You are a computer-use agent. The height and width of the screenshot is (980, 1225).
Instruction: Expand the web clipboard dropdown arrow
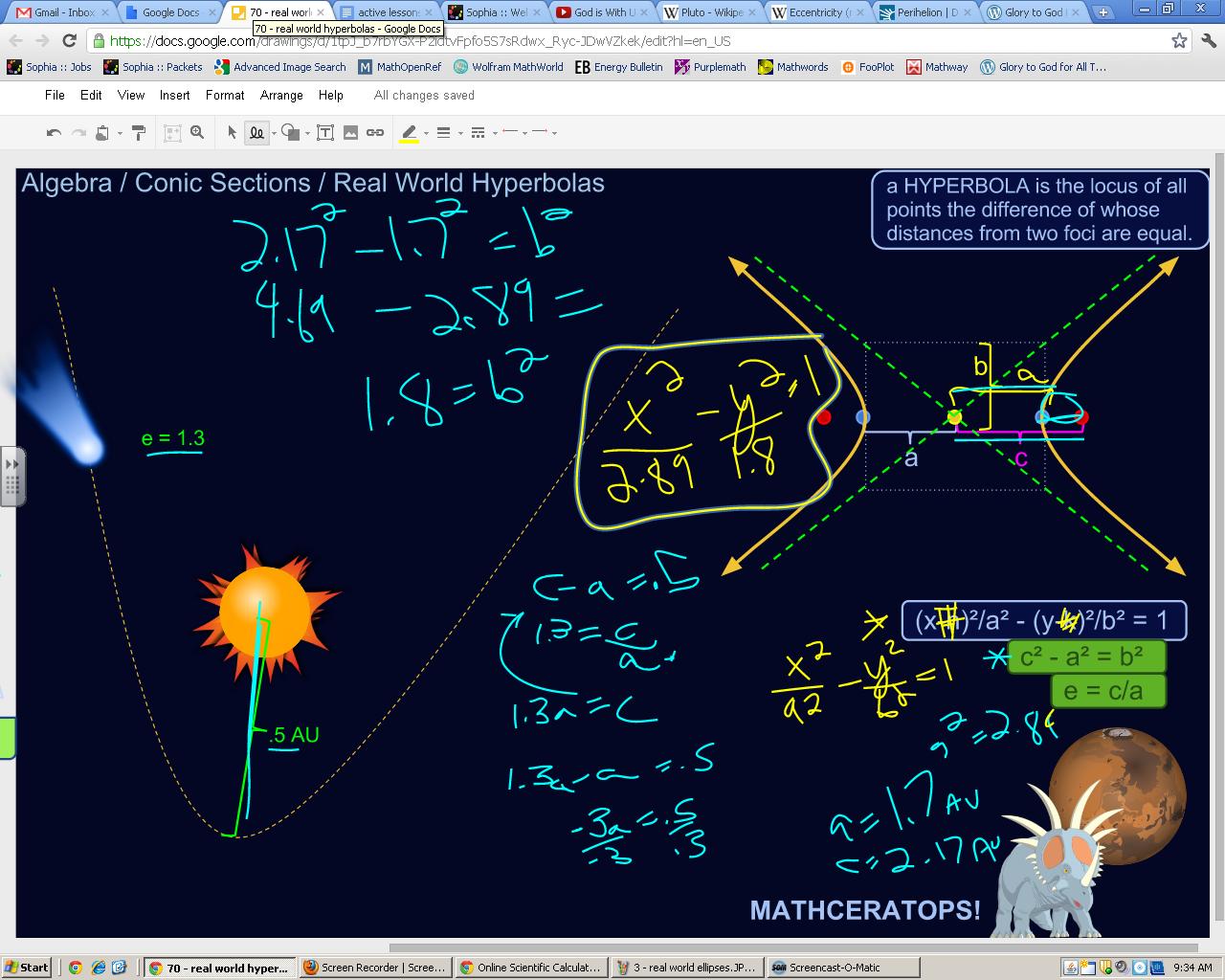tap(120, 134)
